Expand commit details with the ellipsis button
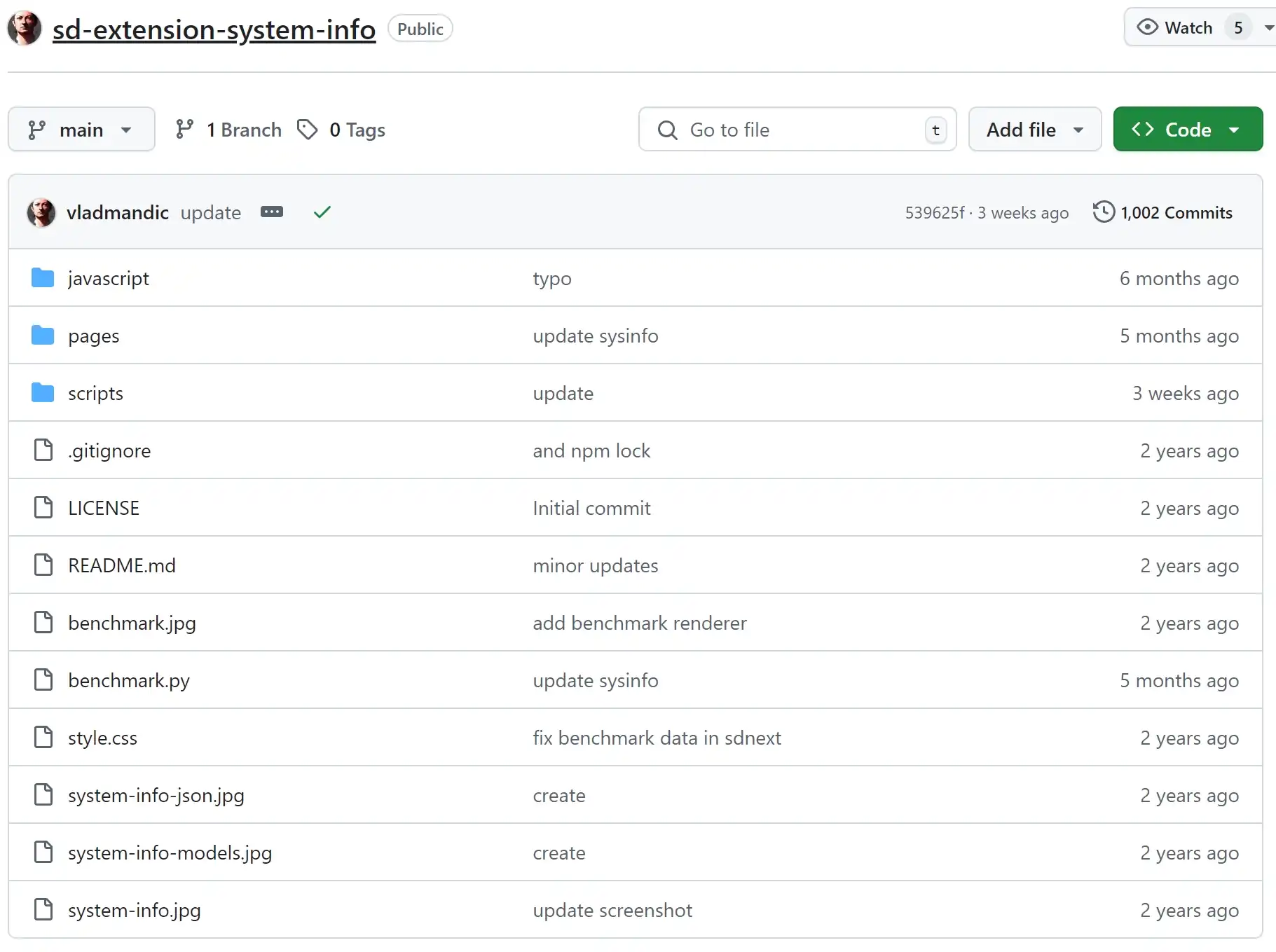The width and height of the screenshot is (1276, 952). tap(272, 212)
